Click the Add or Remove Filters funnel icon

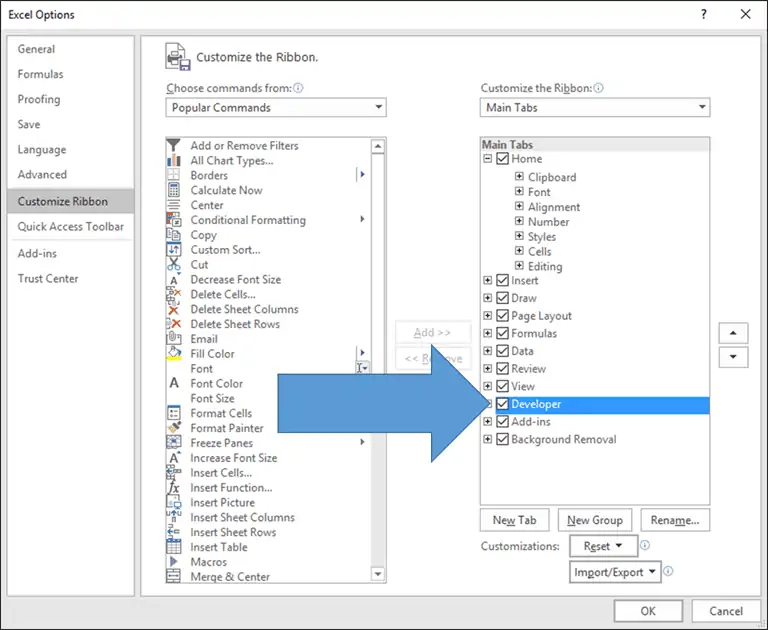coord(173,145)
